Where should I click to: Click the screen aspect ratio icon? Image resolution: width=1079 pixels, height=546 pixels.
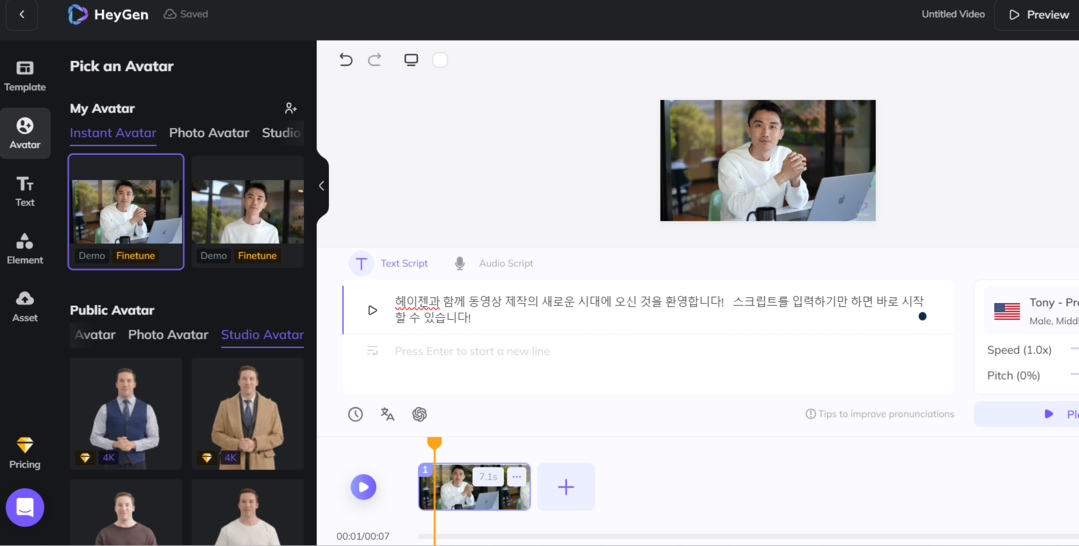tap(411, 60)
